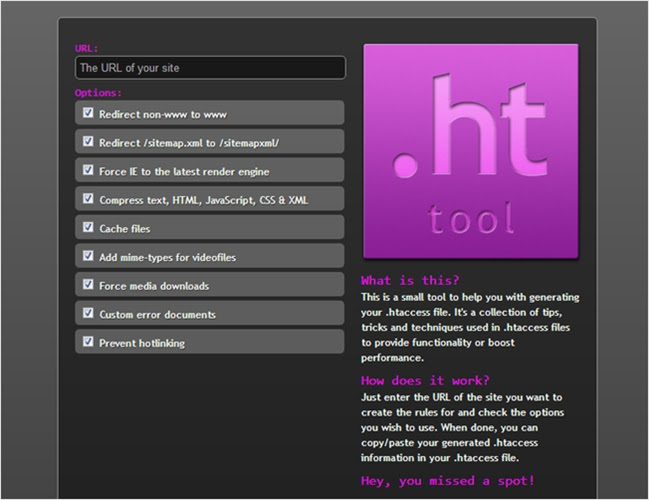Image resolution: width=649 pixels, height=500 pixels.
Task: Click the .ht tool logo image
Action: coord(471,151)
